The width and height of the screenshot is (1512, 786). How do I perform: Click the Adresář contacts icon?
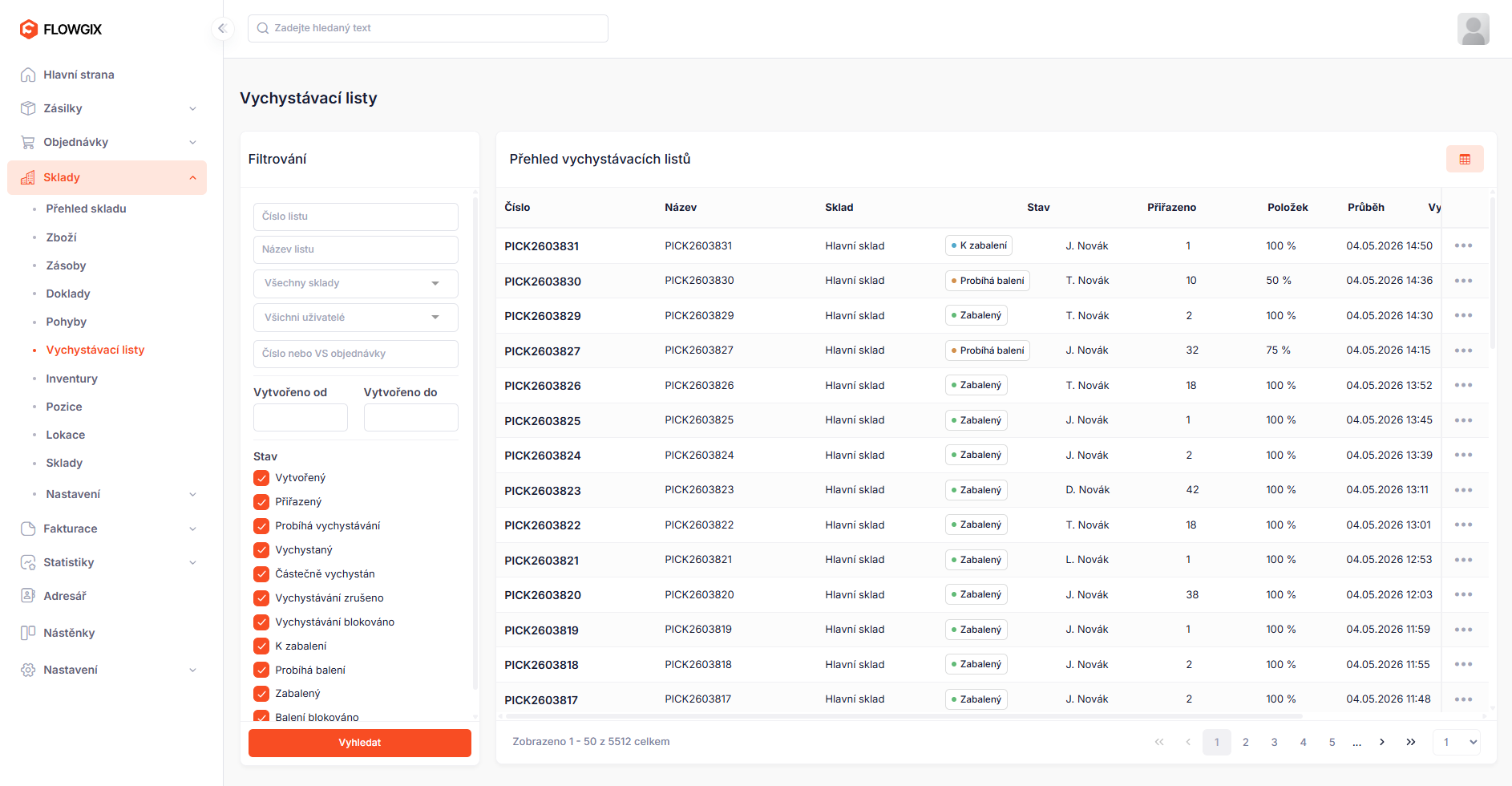(x=28, y=596)
